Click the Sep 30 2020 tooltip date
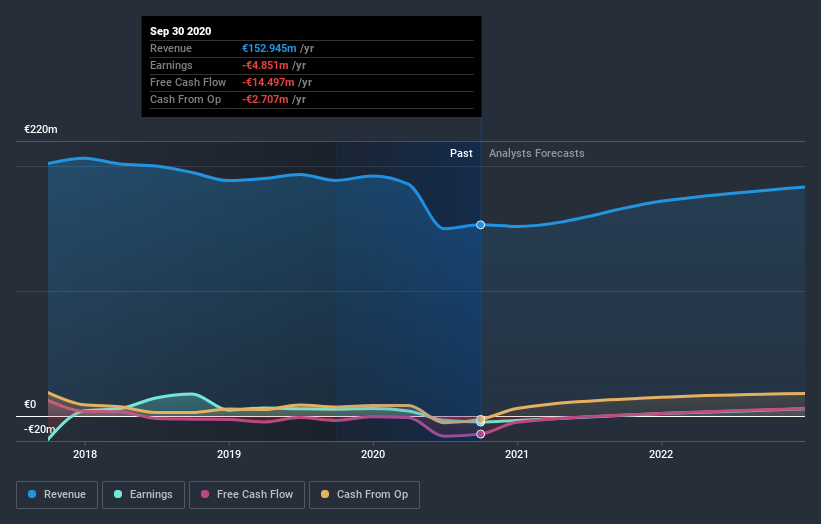 click(x=181, y=31)
